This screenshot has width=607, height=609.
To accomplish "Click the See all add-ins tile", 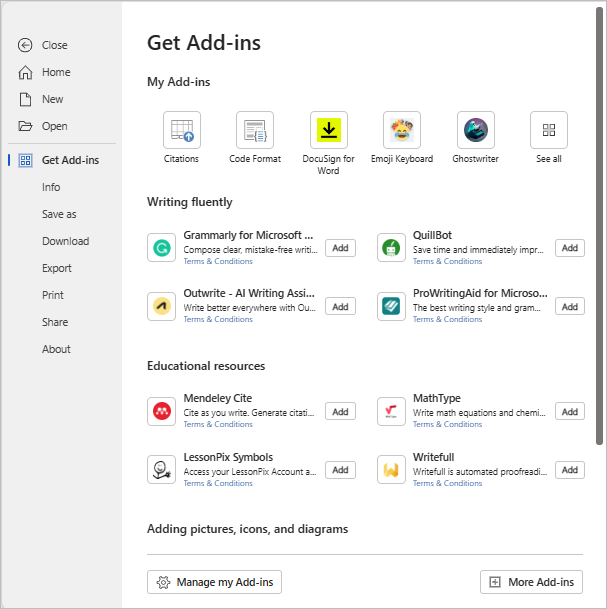I will click(x=549, y=130).
